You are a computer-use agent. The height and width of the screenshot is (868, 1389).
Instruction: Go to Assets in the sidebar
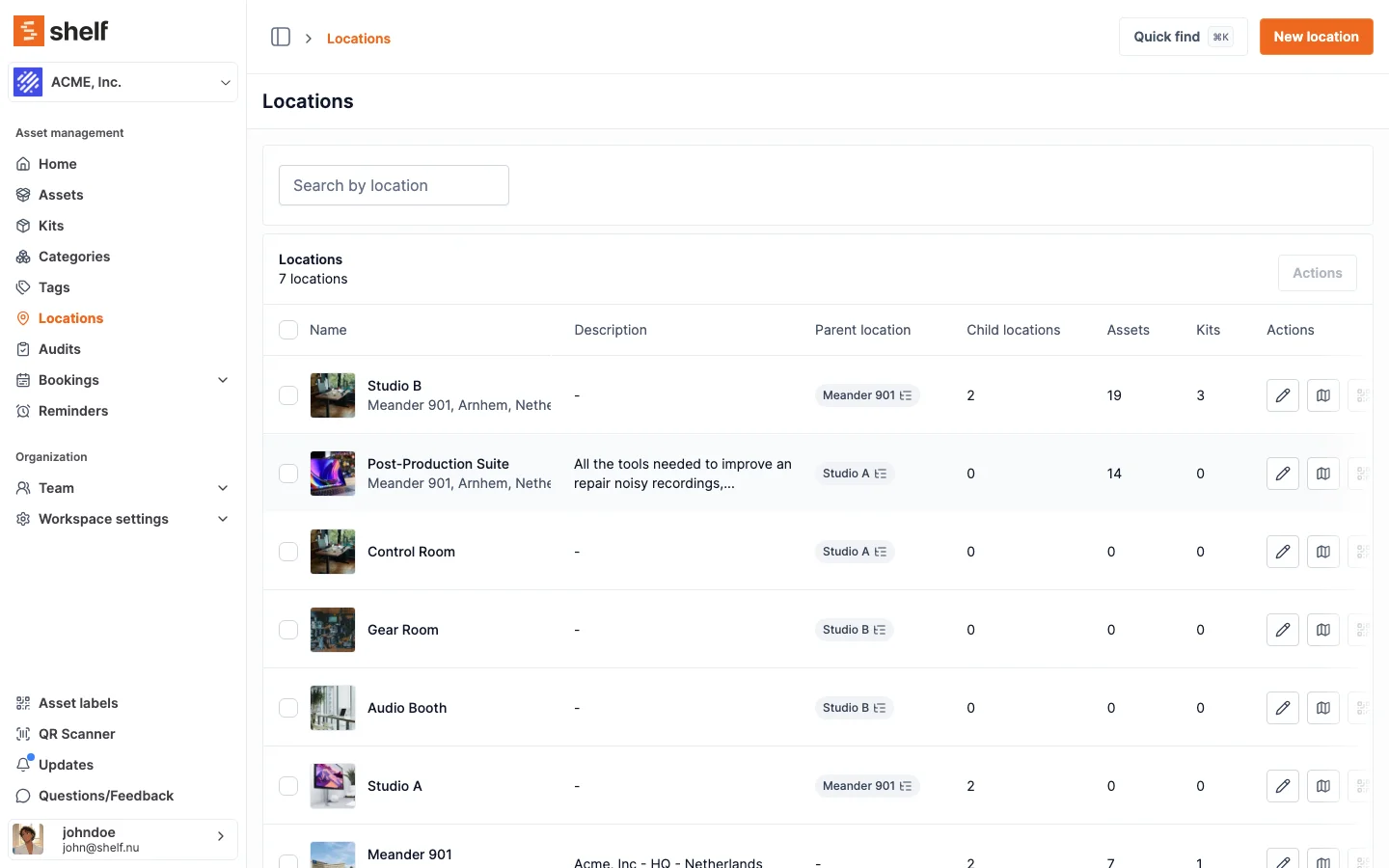tap(61, 195)
